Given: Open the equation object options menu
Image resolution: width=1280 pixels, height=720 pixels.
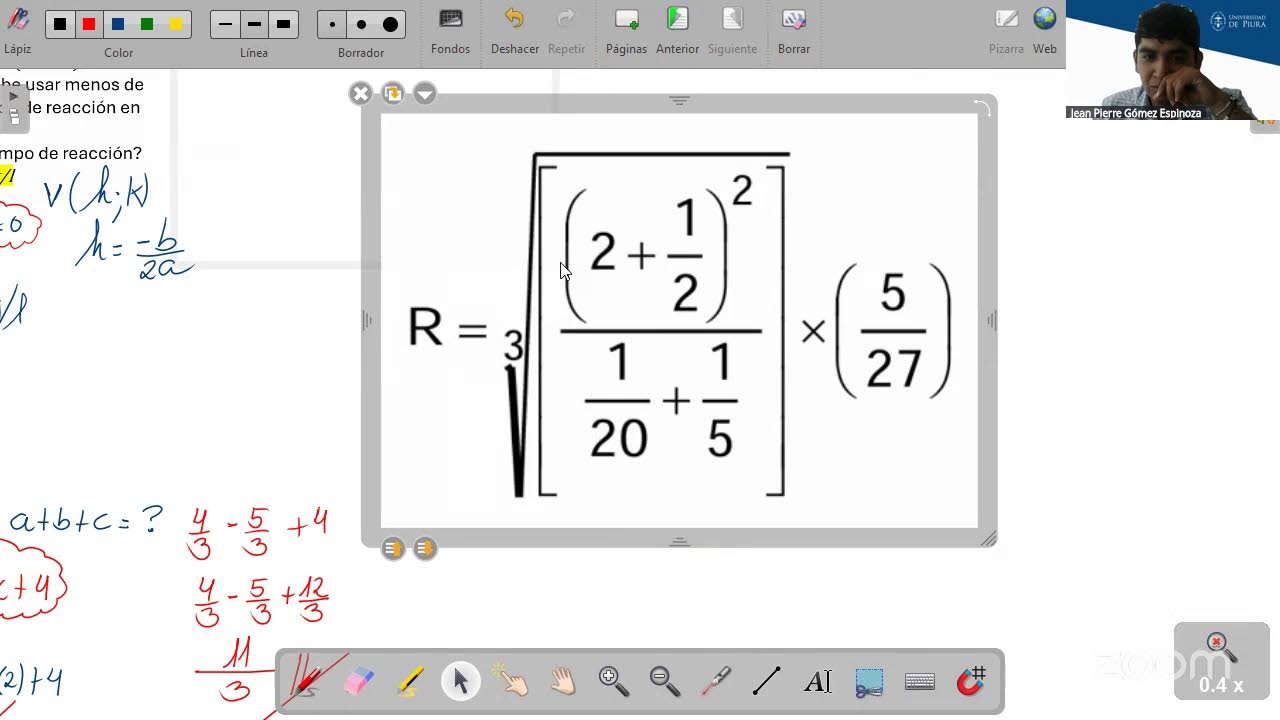Looking at the screenshot, I should (x=425, y=94).
